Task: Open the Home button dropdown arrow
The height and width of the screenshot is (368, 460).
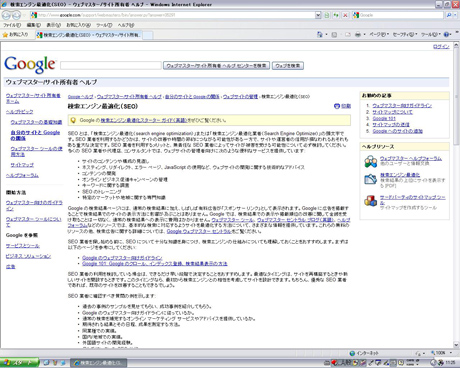Action: click(x=326, y=34)
